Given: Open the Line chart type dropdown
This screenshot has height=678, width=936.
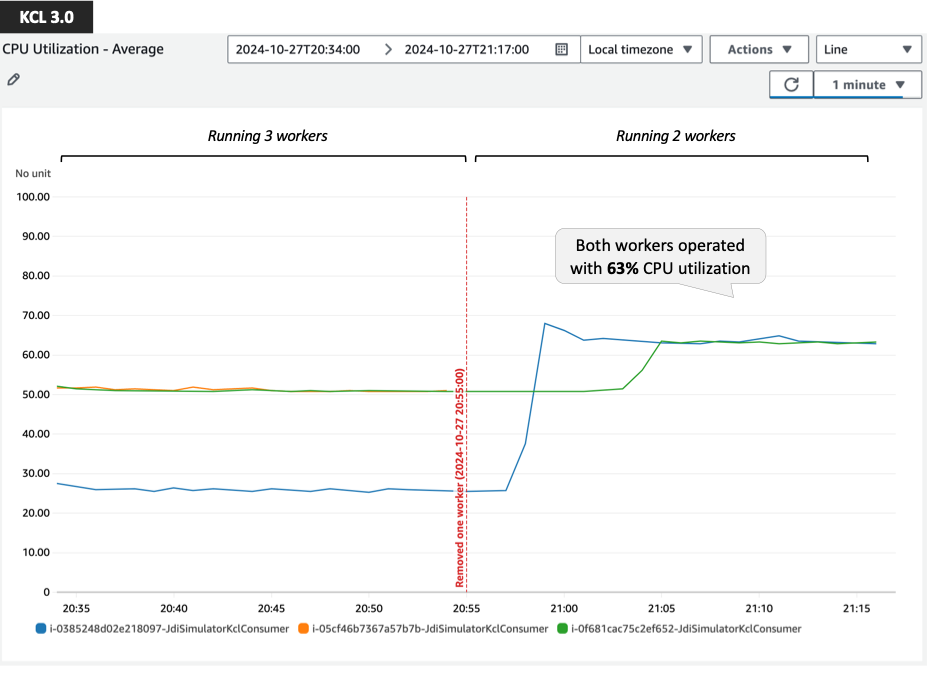Looking at the screenshot, I should pyautogui.click(x=868, y=48).
